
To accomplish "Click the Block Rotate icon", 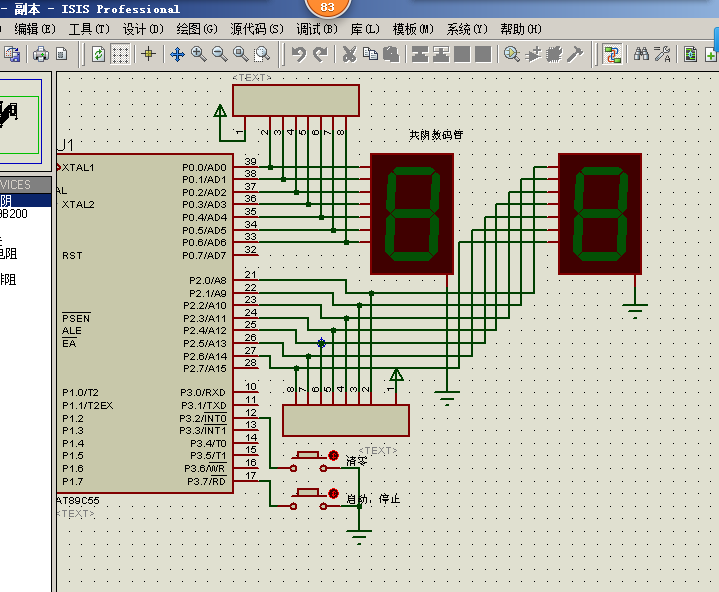I will pos(462,54).
